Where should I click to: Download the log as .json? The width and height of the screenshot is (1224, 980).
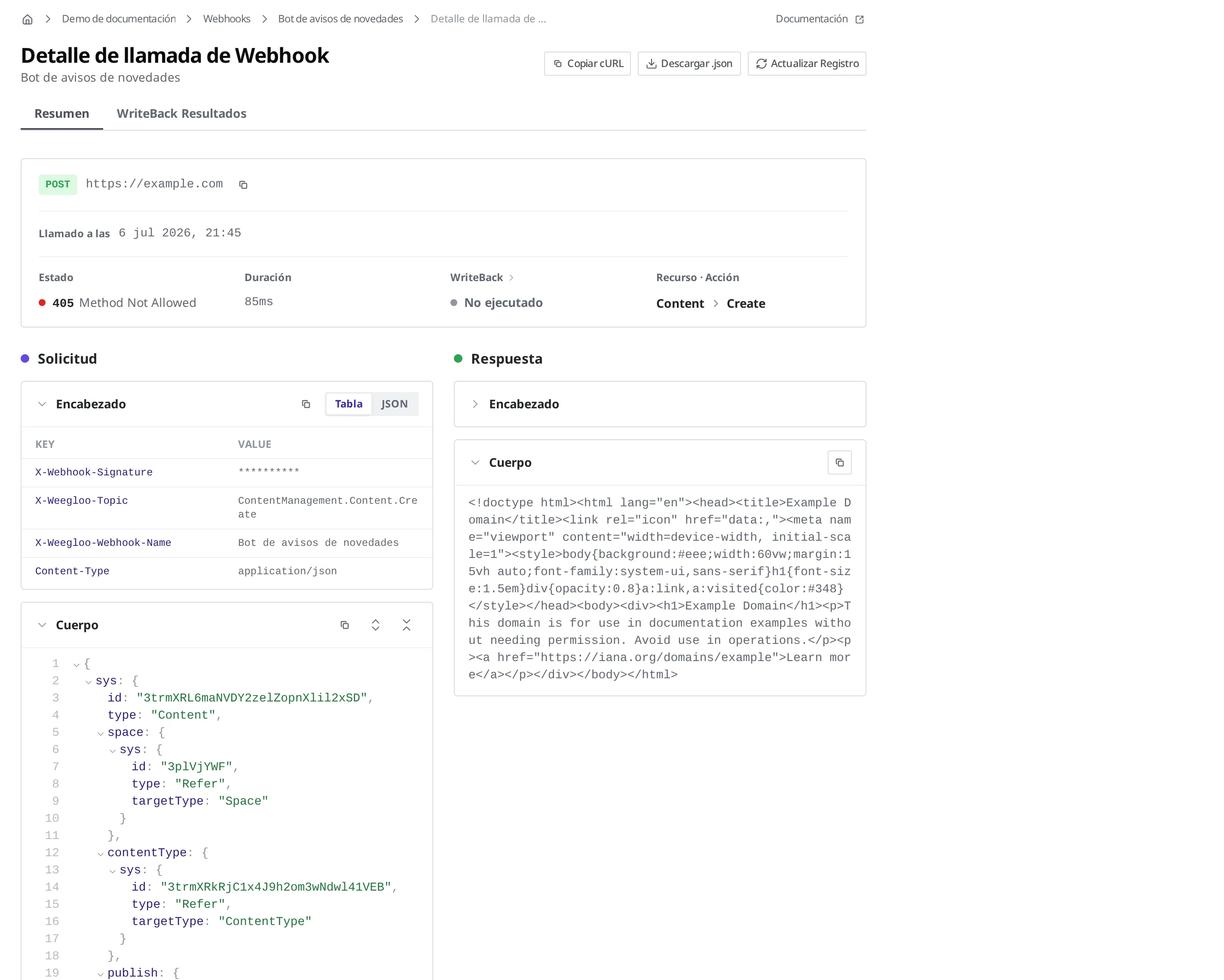[x=689, y=64]
